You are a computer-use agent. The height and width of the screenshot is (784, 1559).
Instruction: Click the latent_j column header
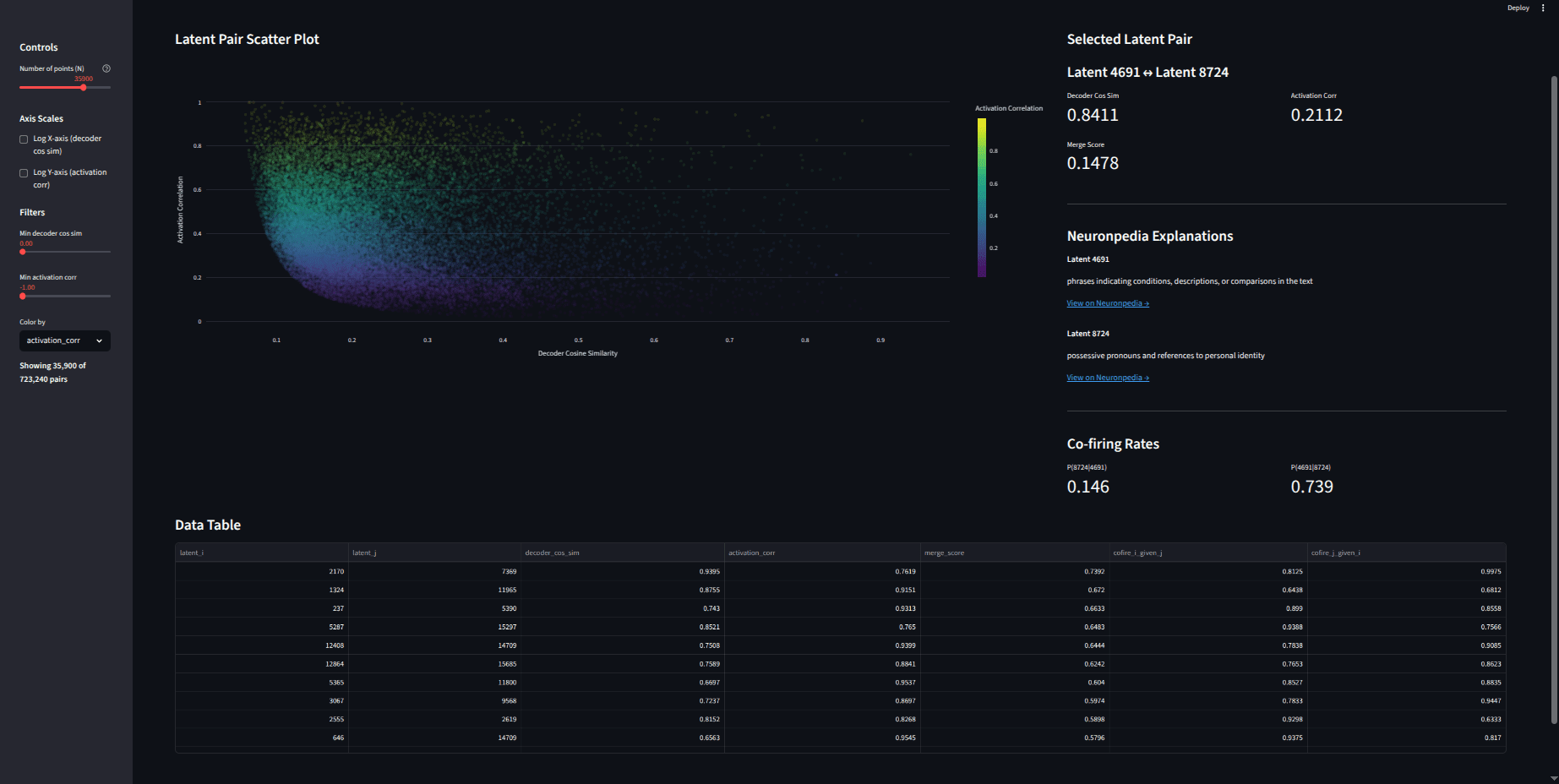[434, 553]
